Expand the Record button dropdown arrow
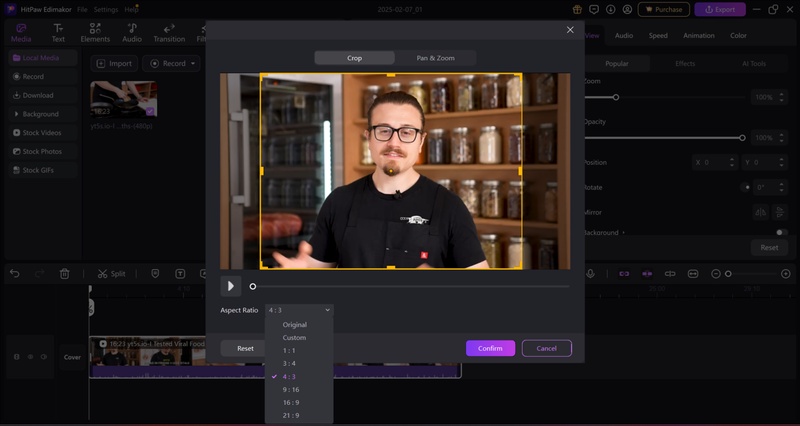The height and width of the screenshot is (426, 800). point(193,64)
